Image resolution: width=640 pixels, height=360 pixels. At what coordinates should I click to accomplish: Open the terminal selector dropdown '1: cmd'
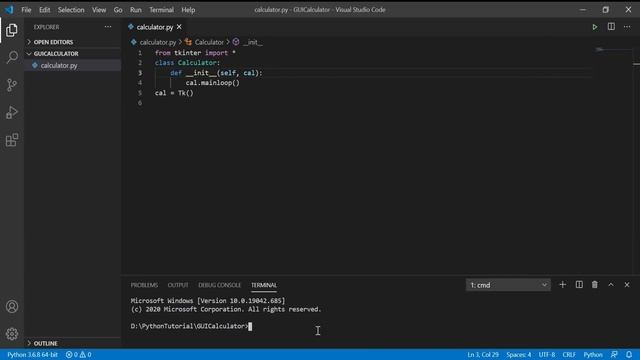point(508,285)
